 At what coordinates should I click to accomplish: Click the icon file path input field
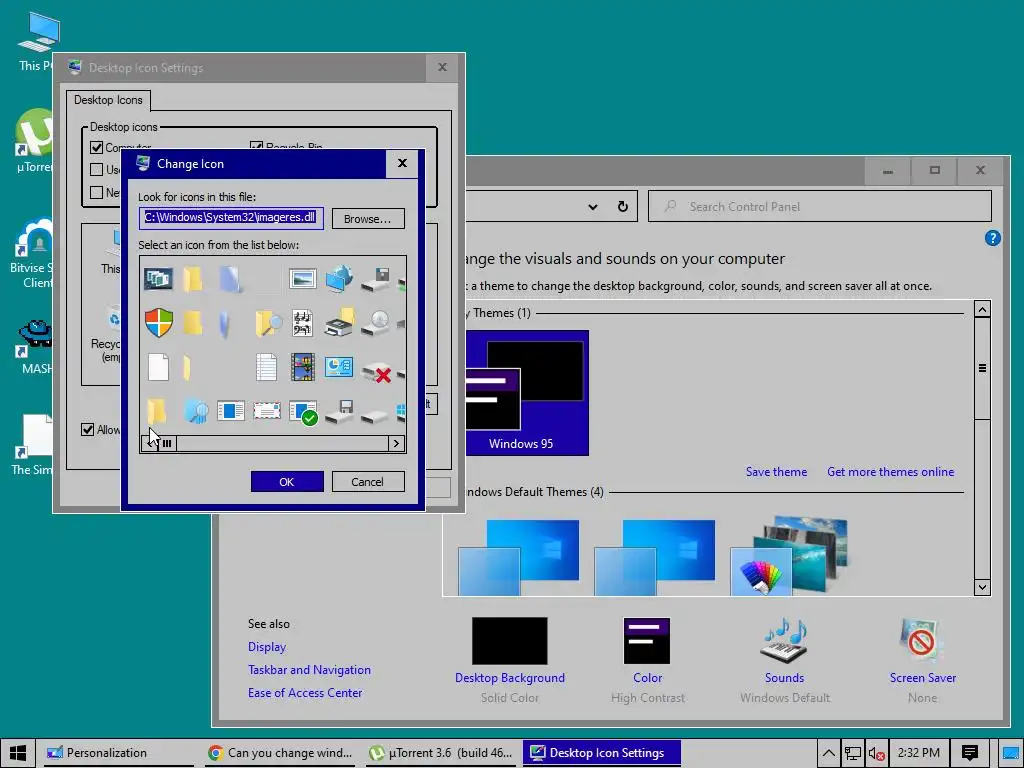click(x=231, y=217)
